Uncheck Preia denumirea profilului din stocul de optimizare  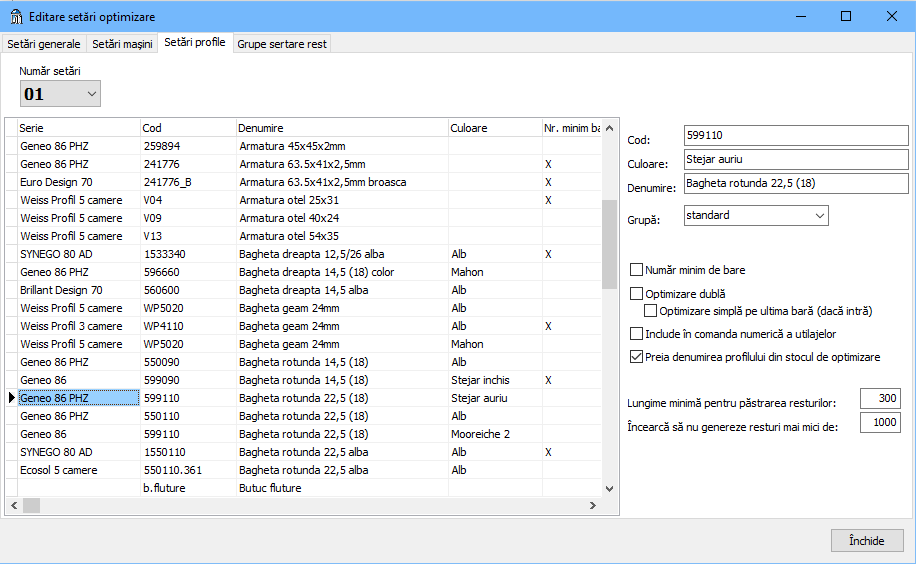point(637,357)
